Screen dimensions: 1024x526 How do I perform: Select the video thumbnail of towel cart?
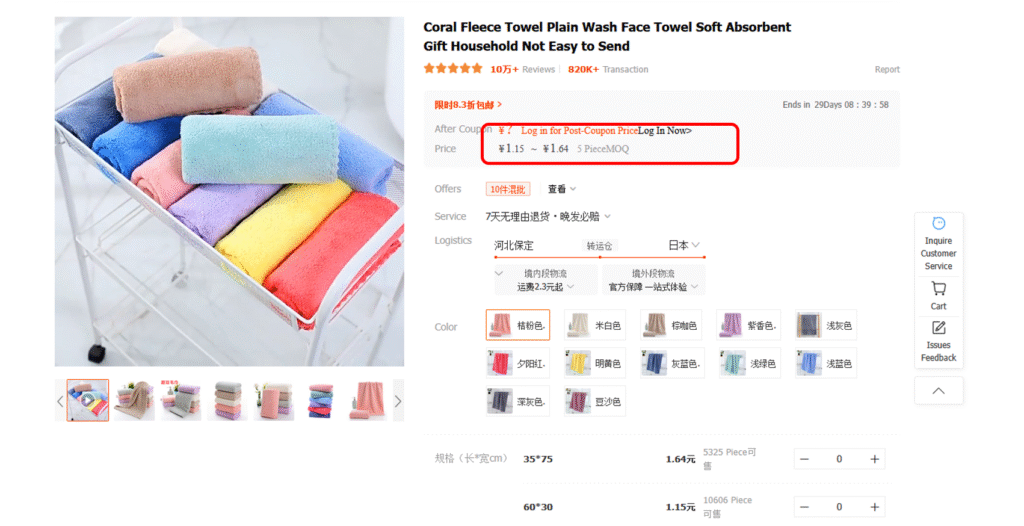[88, 400]
